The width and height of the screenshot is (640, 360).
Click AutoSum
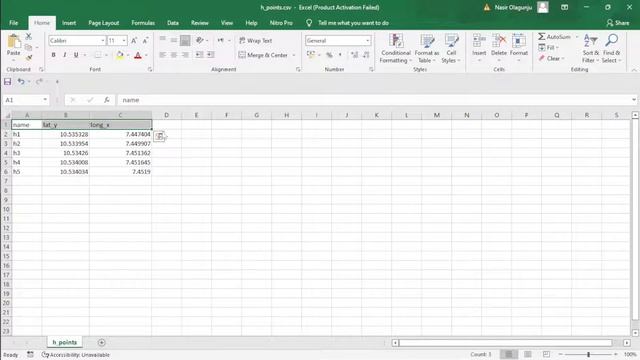coord(554,37)
